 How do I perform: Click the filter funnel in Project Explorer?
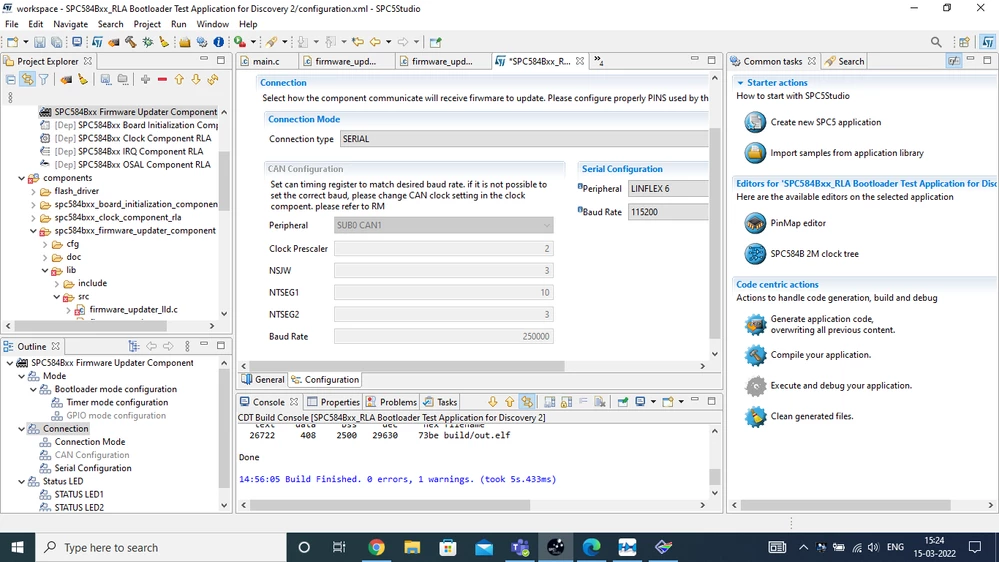pyautogui.click(x=43, y=80)
